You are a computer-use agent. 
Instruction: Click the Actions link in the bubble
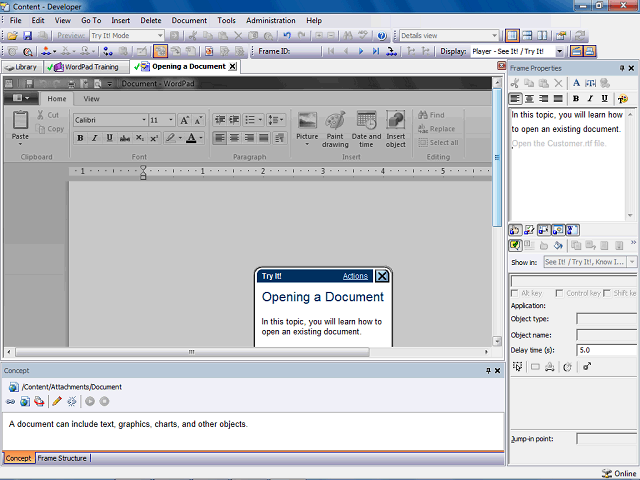(x=355, y=276)
